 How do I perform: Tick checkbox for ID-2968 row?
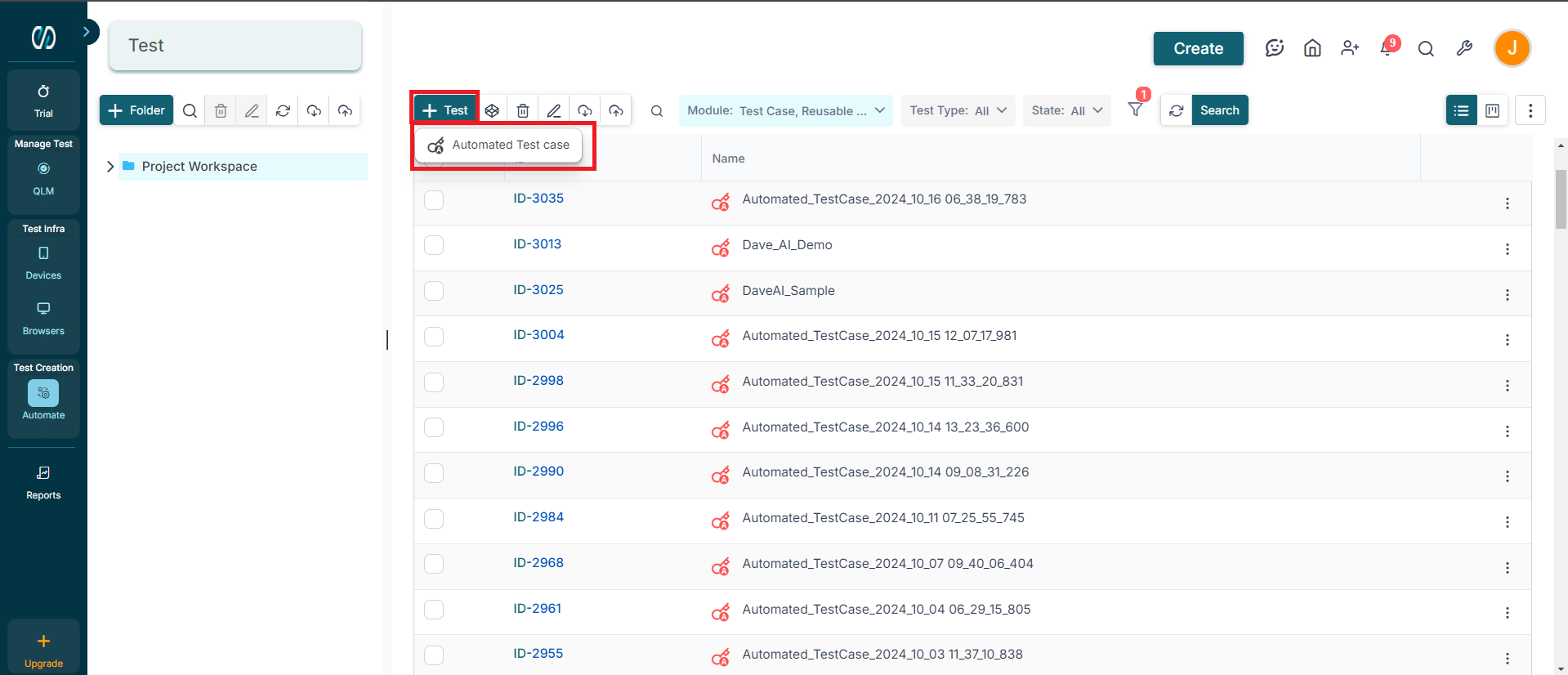pos(434,564)
